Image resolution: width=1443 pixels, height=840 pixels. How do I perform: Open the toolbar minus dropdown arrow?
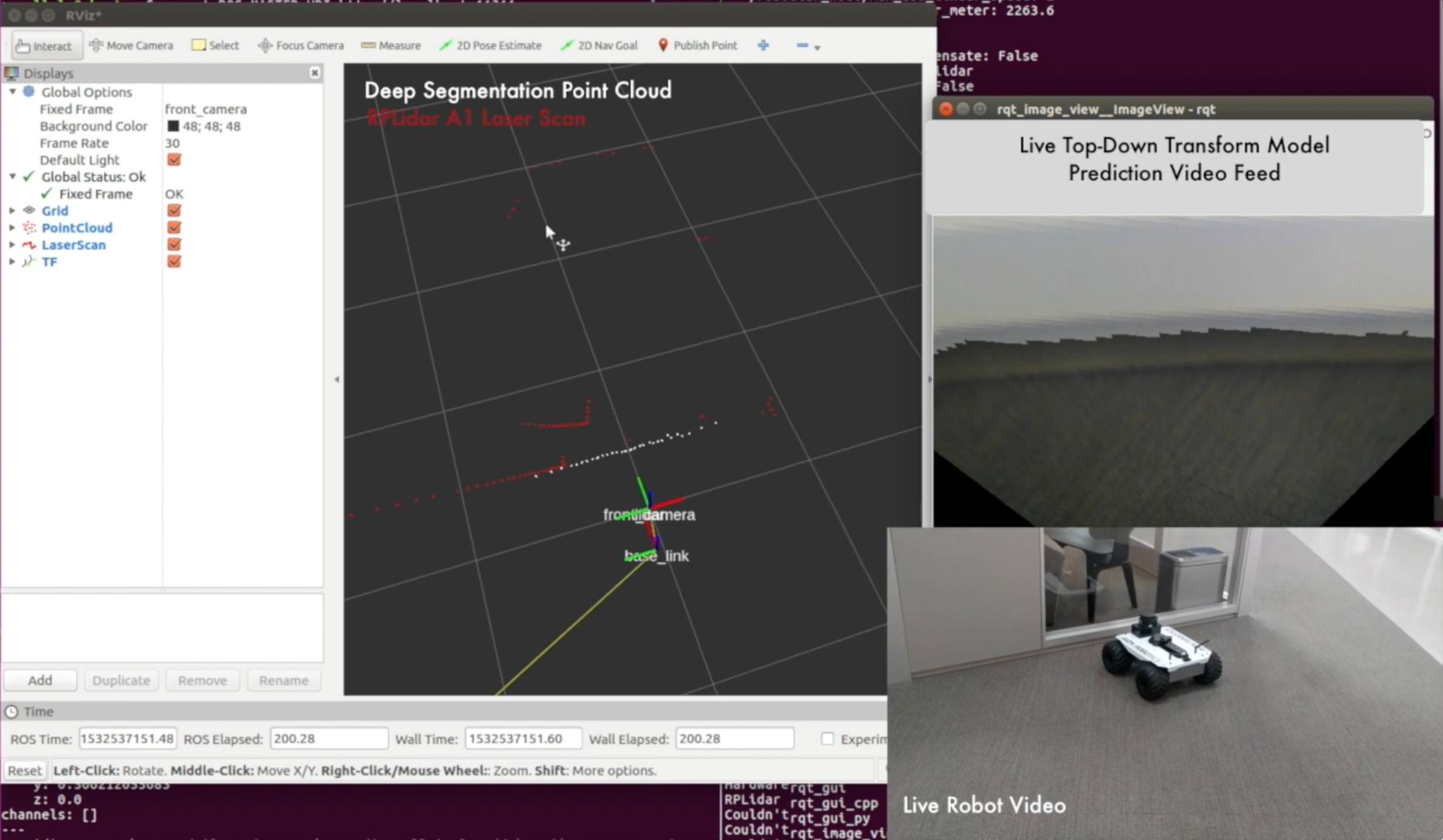(817, 47)
